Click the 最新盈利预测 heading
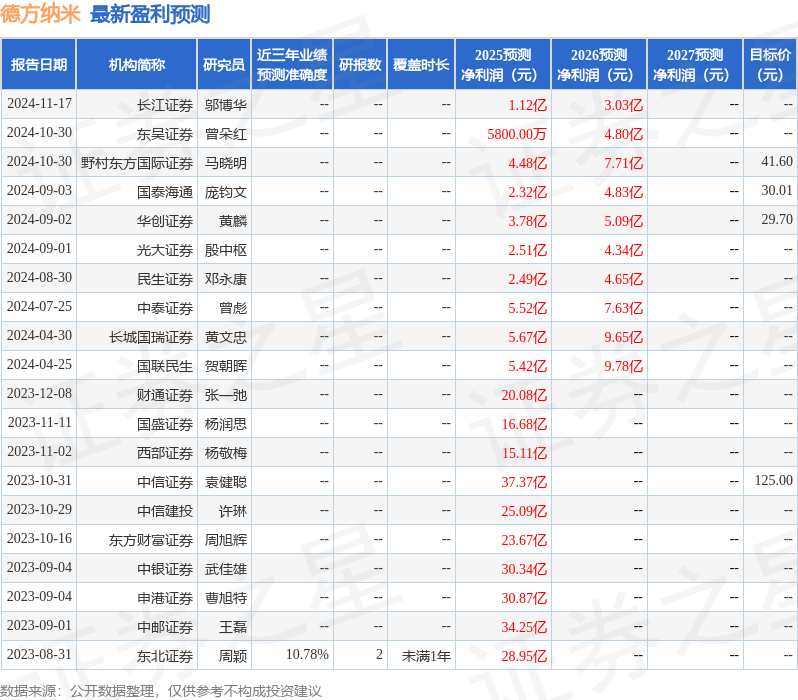This screenshot has height=700, width=798. coord(150,14)
